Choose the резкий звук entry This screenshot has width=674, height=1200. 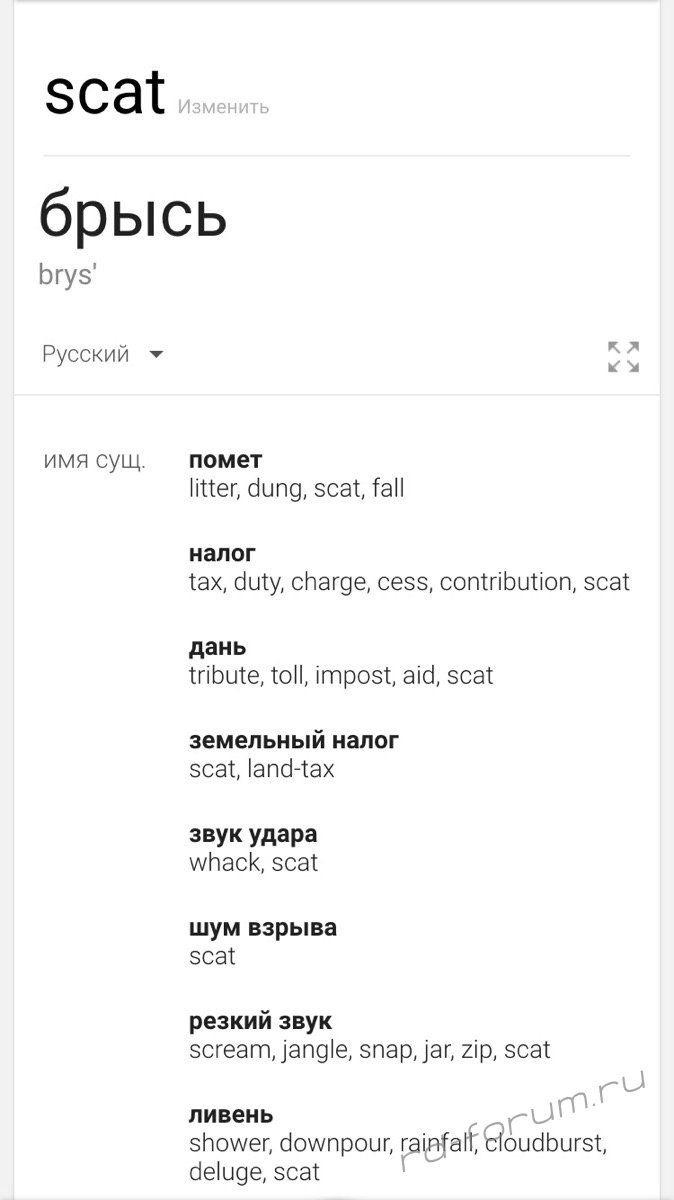coord(260,1021)
